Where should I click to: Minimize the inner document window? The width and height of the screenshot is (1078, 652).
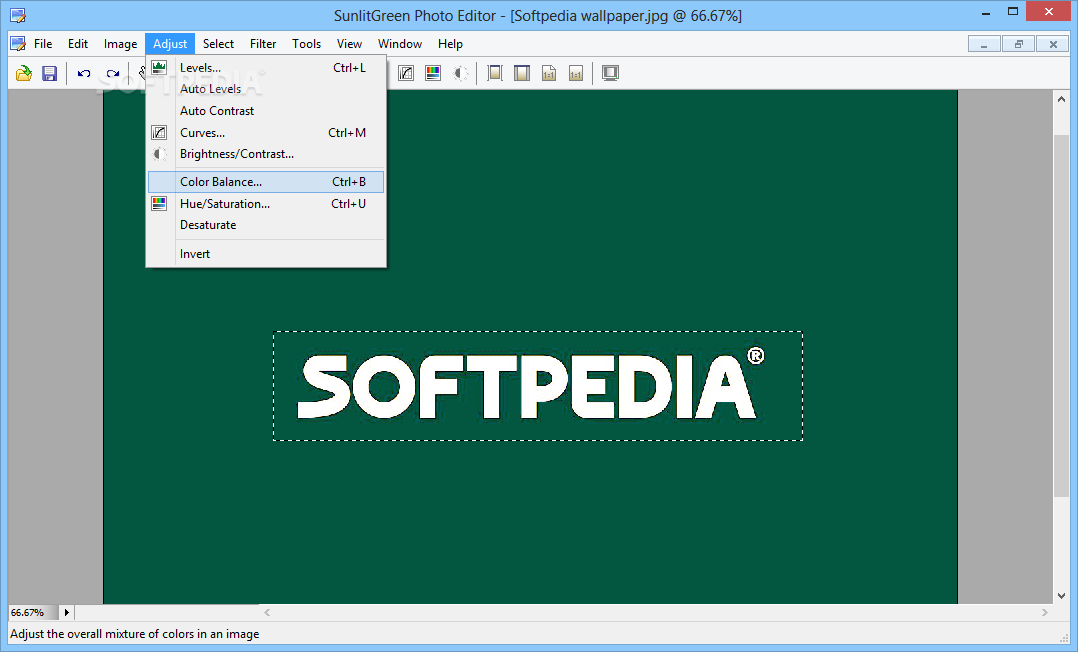[984, 44]
